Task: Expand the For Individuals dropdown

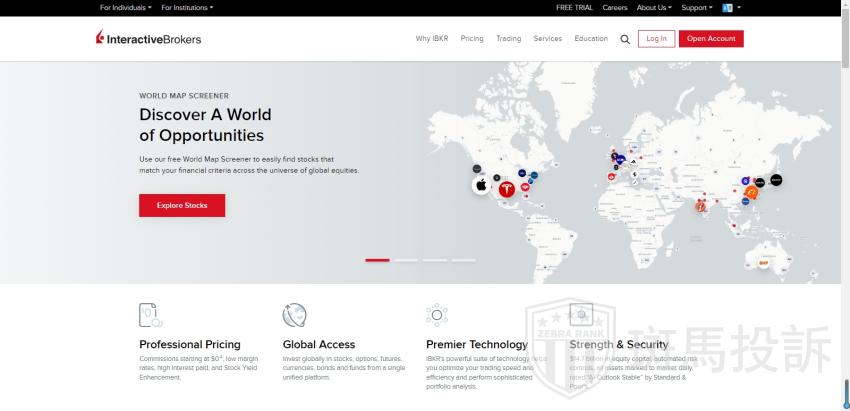Action: click(126, 7)
